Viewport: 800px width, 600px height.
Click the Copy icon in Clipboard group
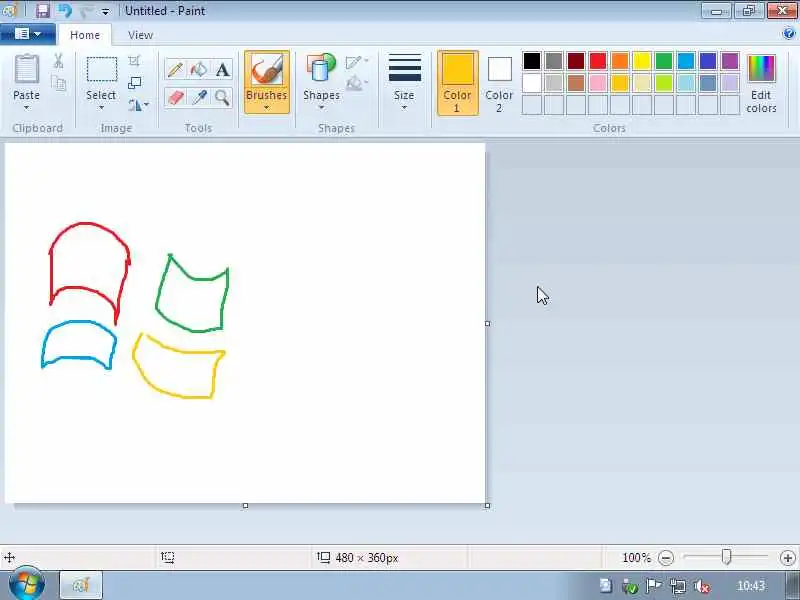pyautogui.click(x=59, y=84)
